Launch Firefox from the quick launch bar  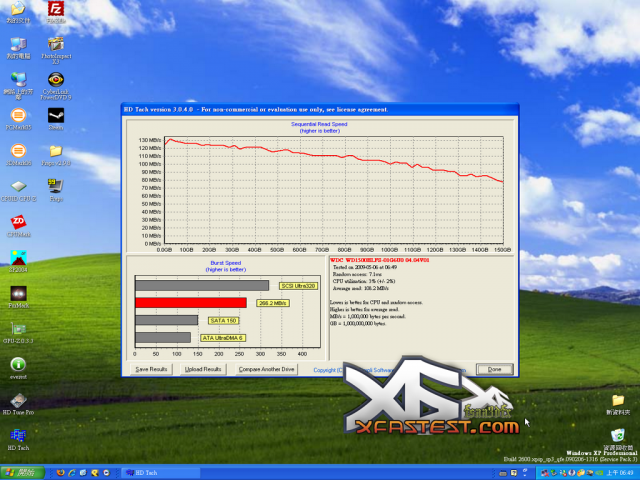coord(60,473)
